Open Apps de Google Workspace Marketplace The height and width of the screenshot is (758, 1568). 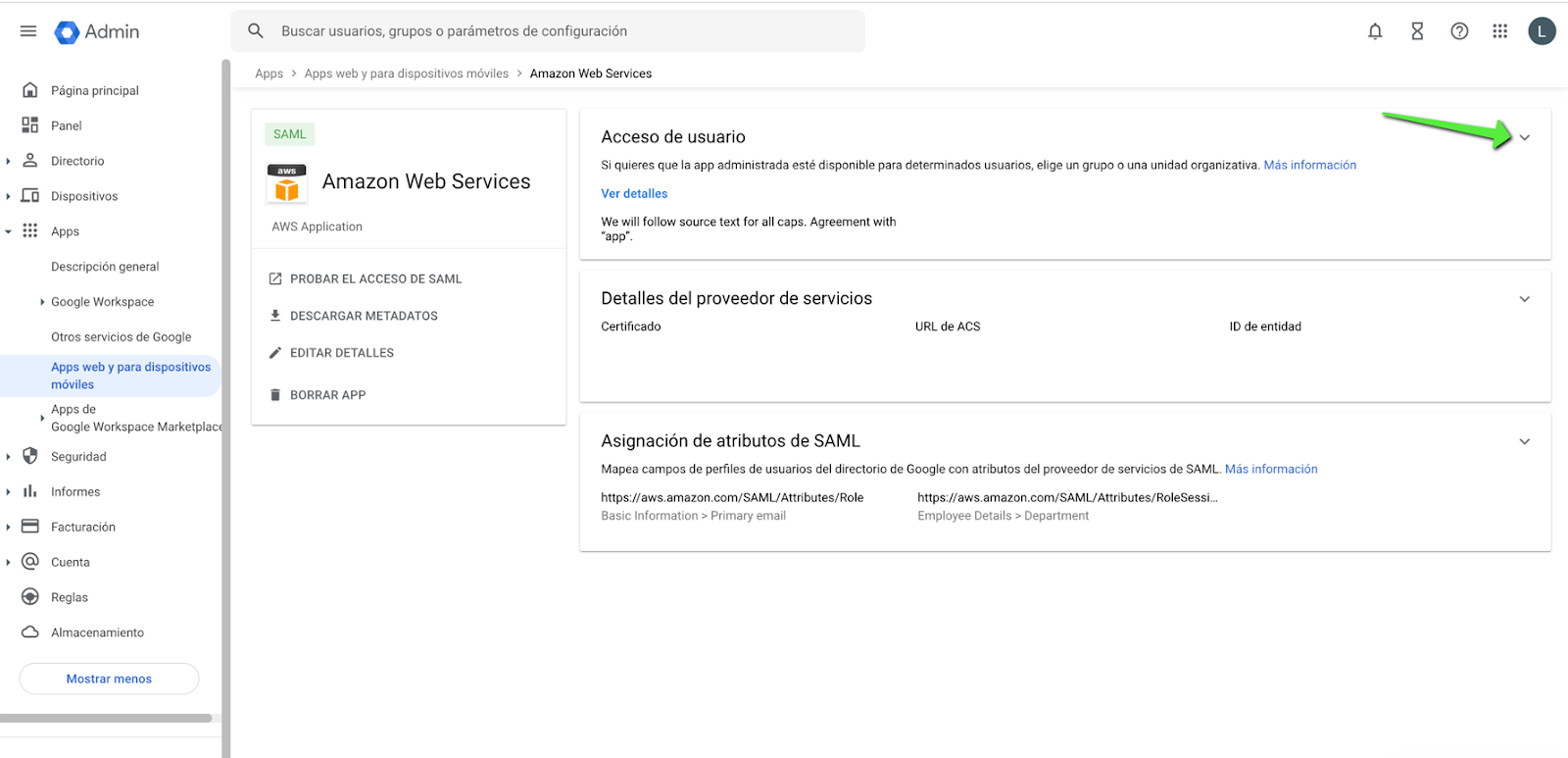click(x=136, y=418)
